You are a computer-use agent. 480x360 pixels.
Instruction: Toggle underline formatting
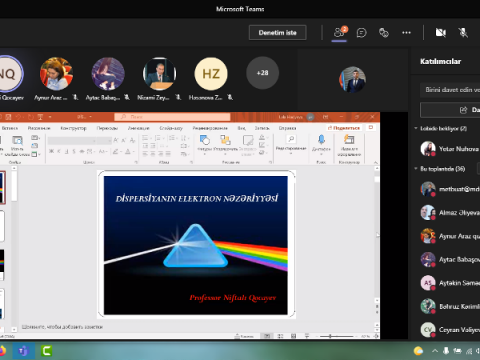(x=66, y=152)
